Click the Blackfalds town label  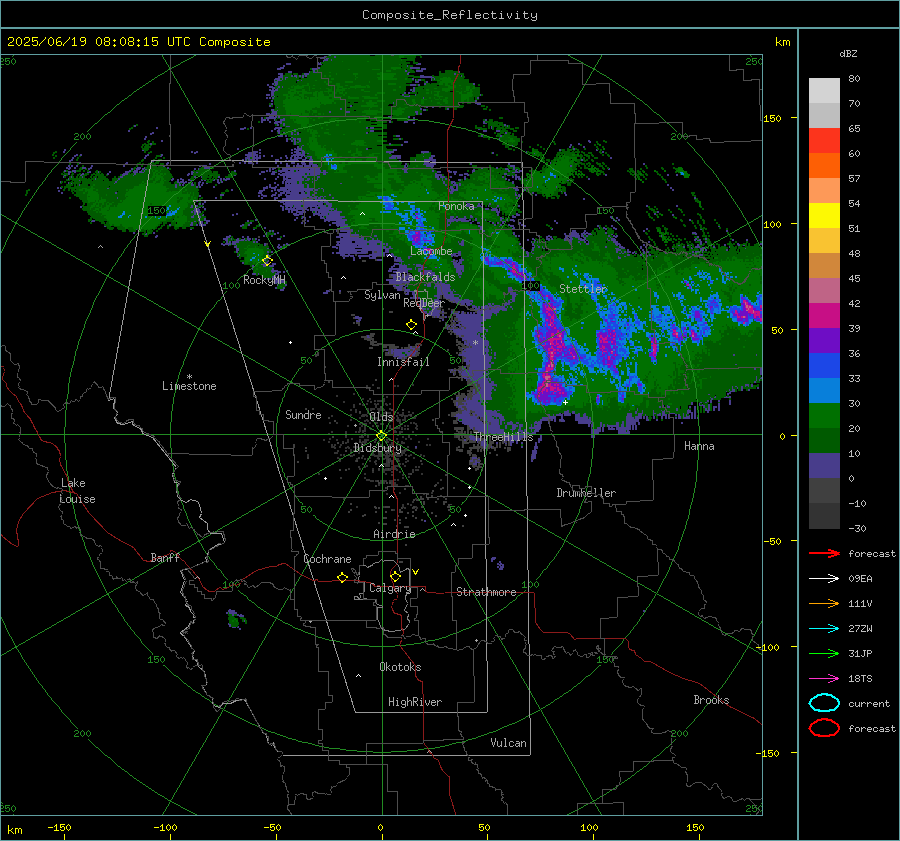[425, 277]
